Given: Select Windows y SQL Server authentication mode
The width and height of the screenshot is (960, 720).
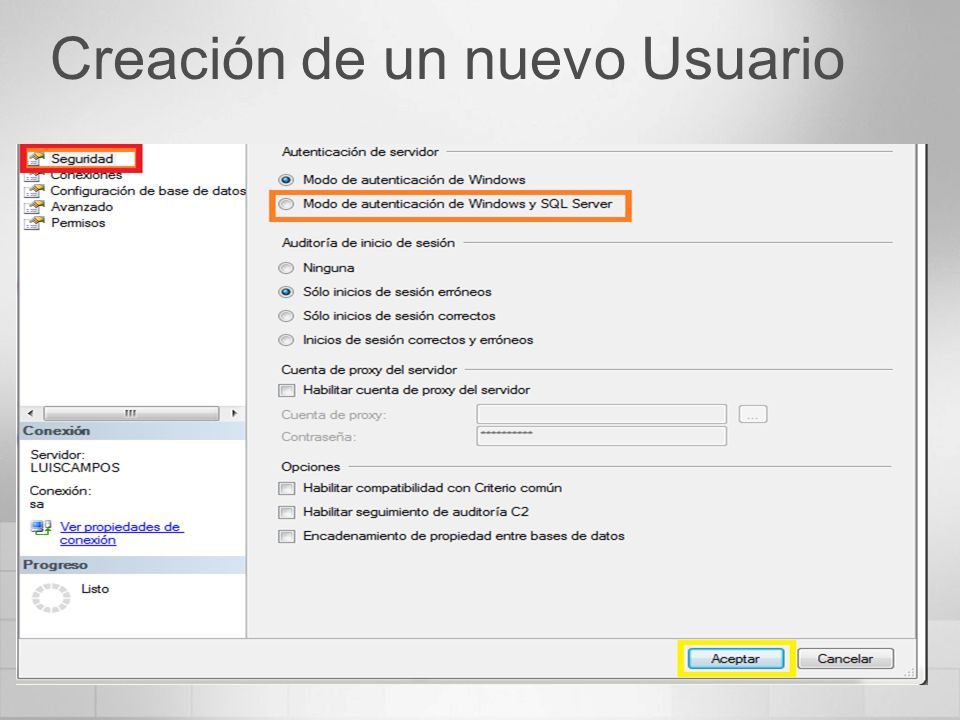Looking at the screenshot, I should (x=286, y=204).
